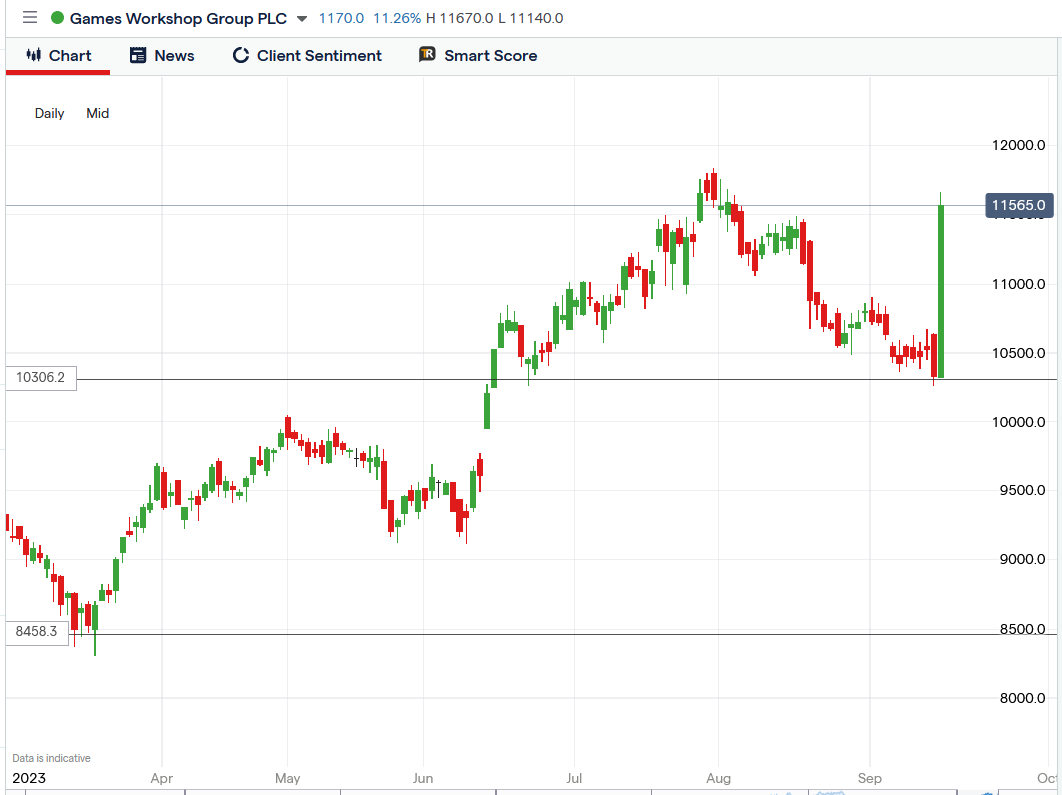Click the 10000.0 price axis label
The width and height of the screenshot is (1062, 795).
point(1019,423)
